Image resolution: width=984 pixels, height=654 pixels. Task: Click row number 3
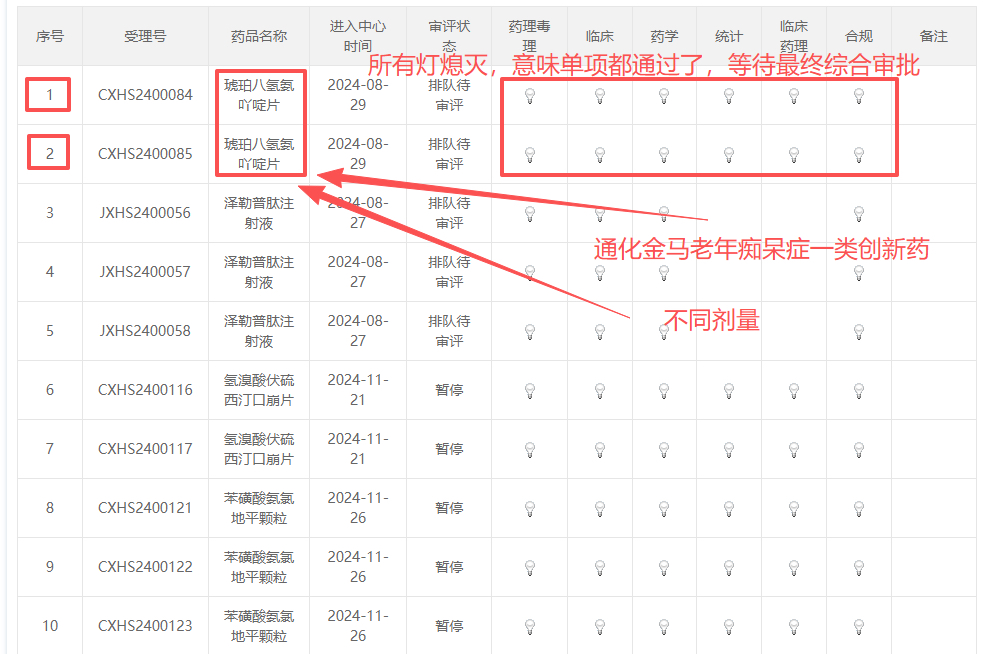pos(50,213)
